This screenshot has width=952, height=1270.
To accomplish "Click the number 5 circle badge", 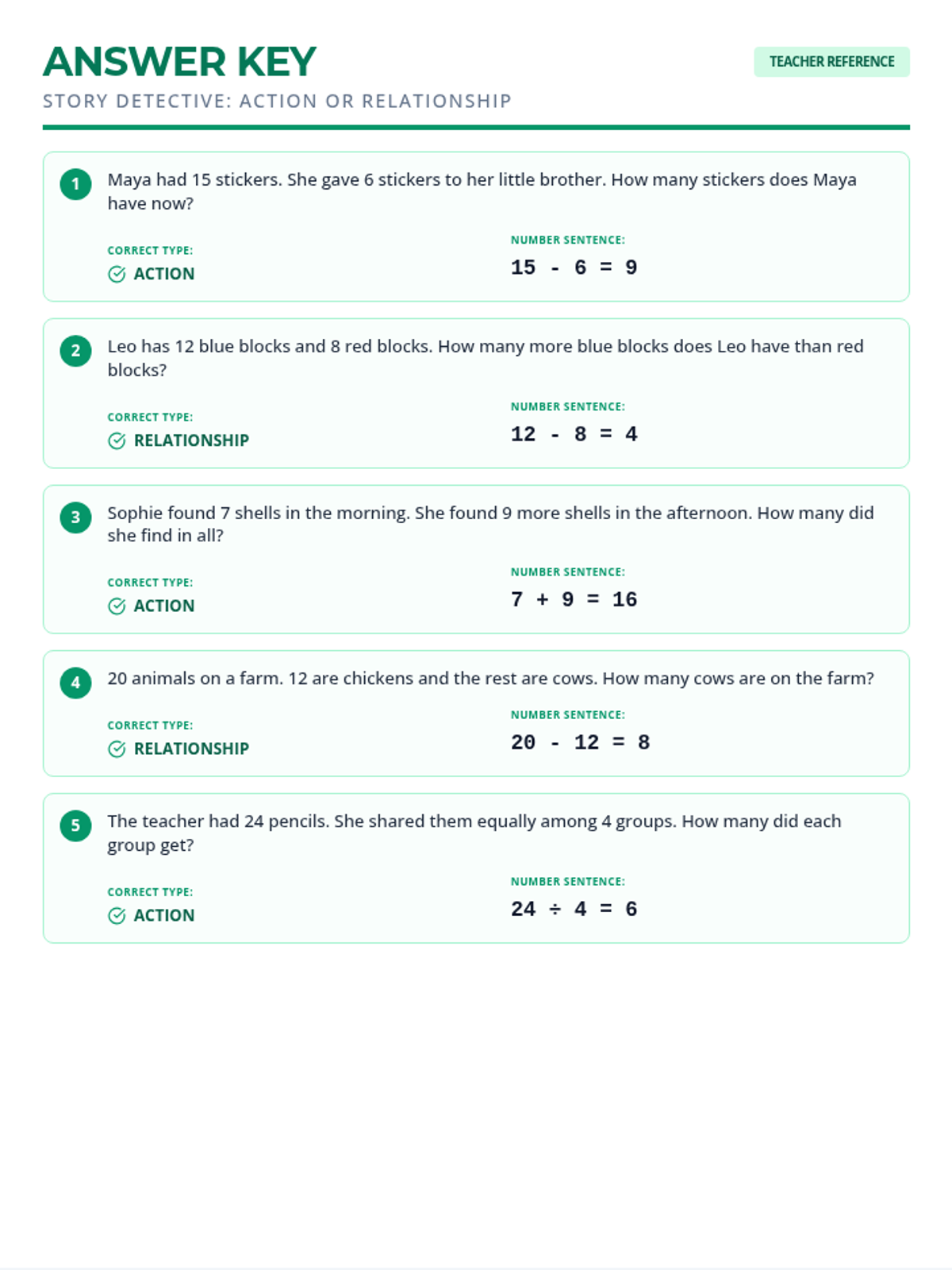I will (x=75, y=825).
